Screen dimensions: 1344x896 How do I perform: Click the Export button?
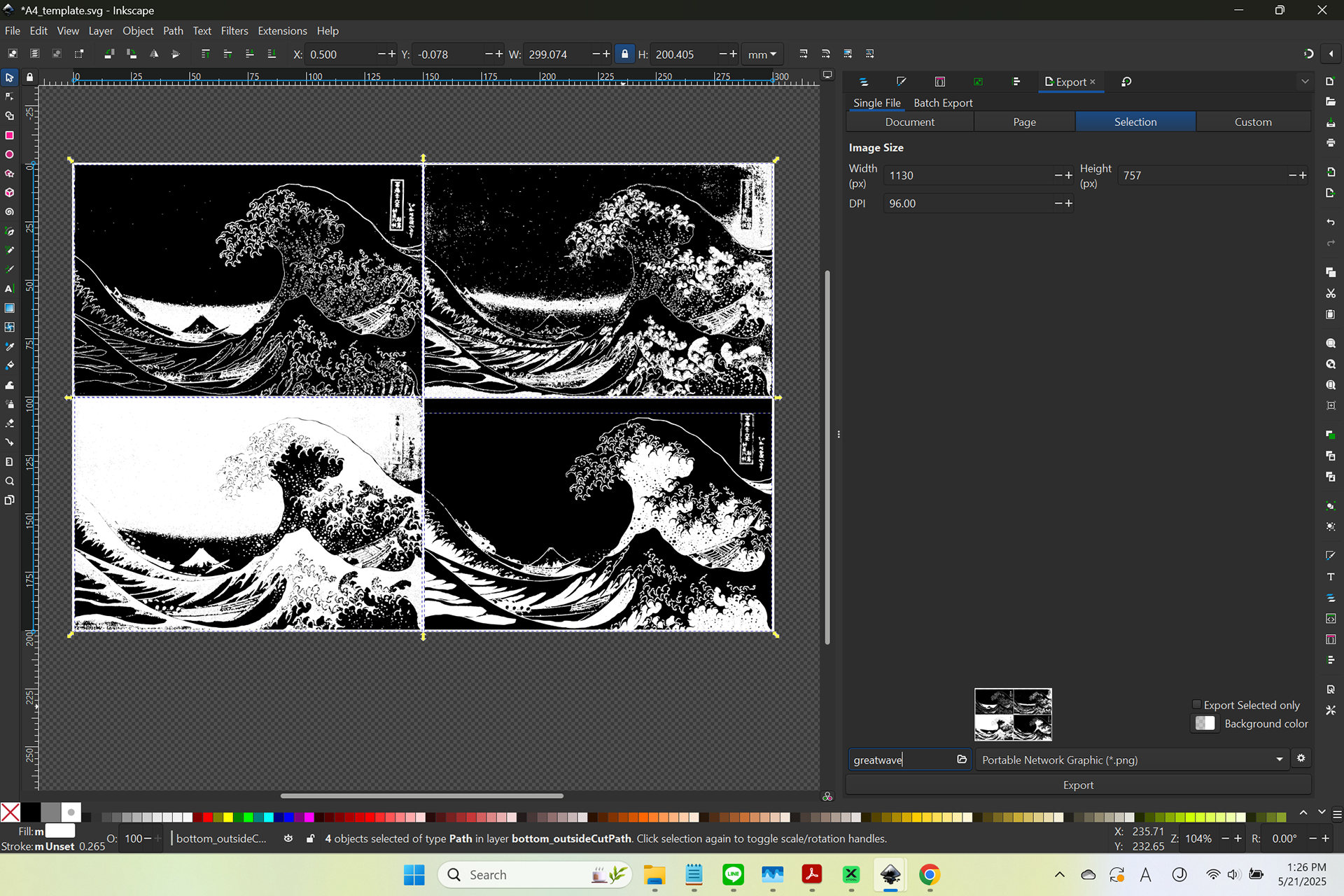[1078, 785]
